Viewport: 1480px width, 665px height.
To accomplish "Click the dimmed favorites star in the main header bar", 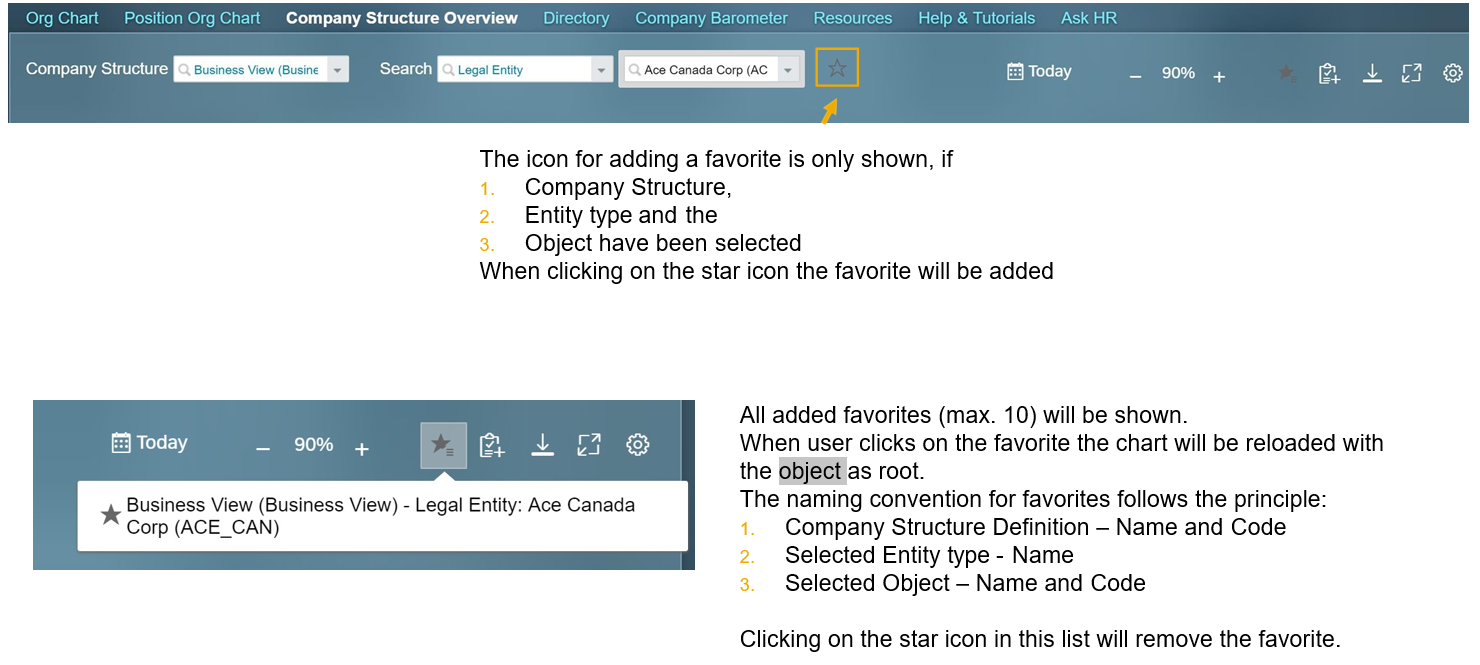I will (1287, 73).
